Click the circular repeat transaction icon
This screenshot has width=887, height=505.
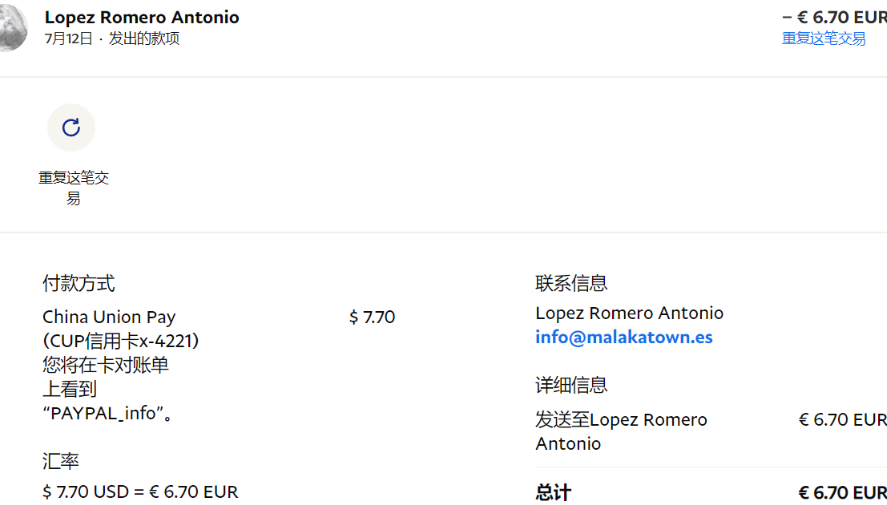tap(71, 127)
